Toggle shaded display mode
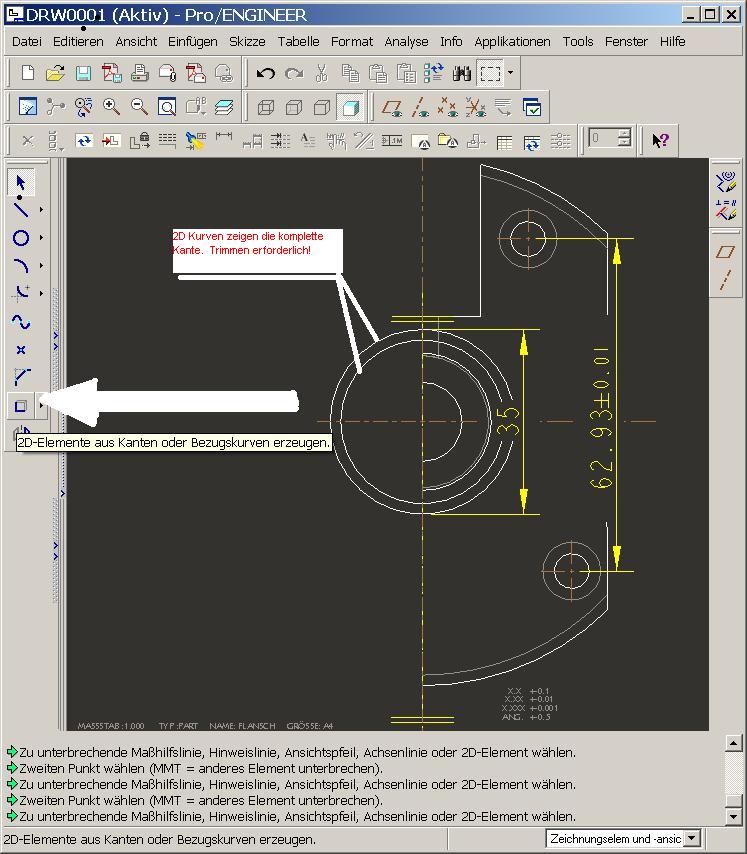 tap(350, 107)
